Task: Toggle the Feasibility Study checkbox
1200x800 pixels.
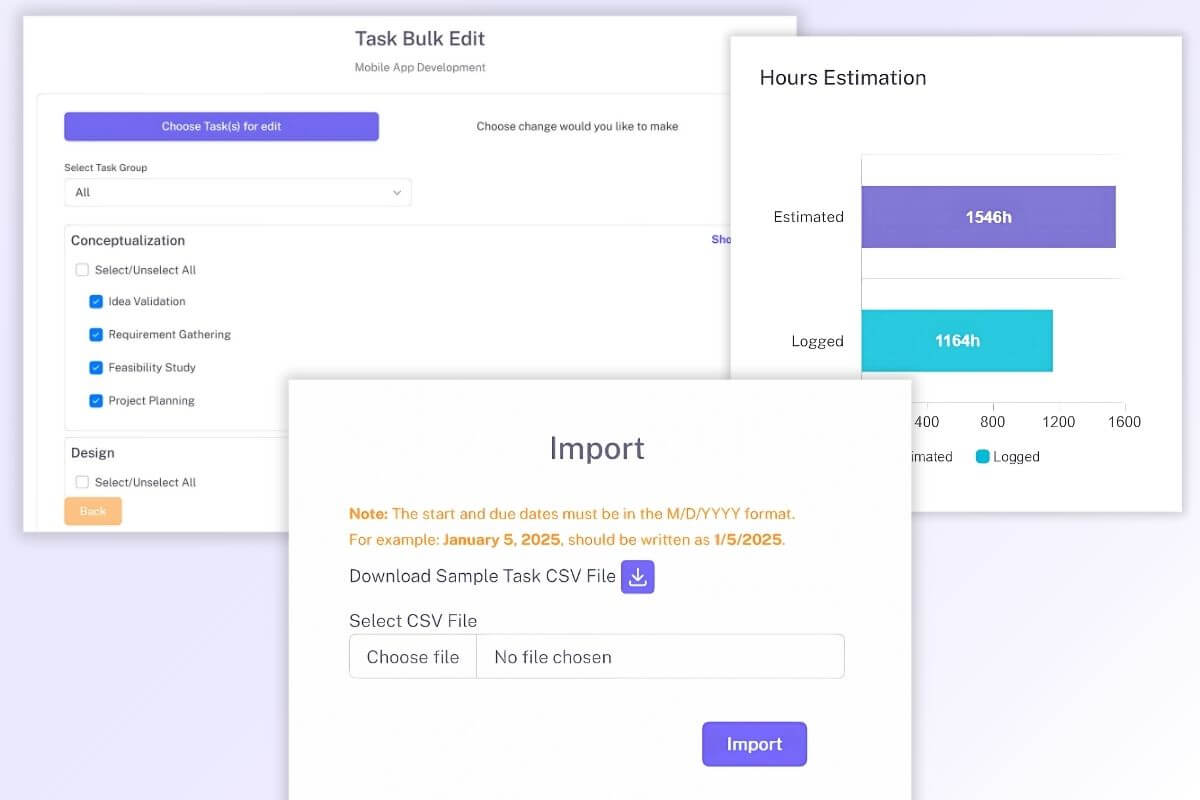Action: click(96, 368)
